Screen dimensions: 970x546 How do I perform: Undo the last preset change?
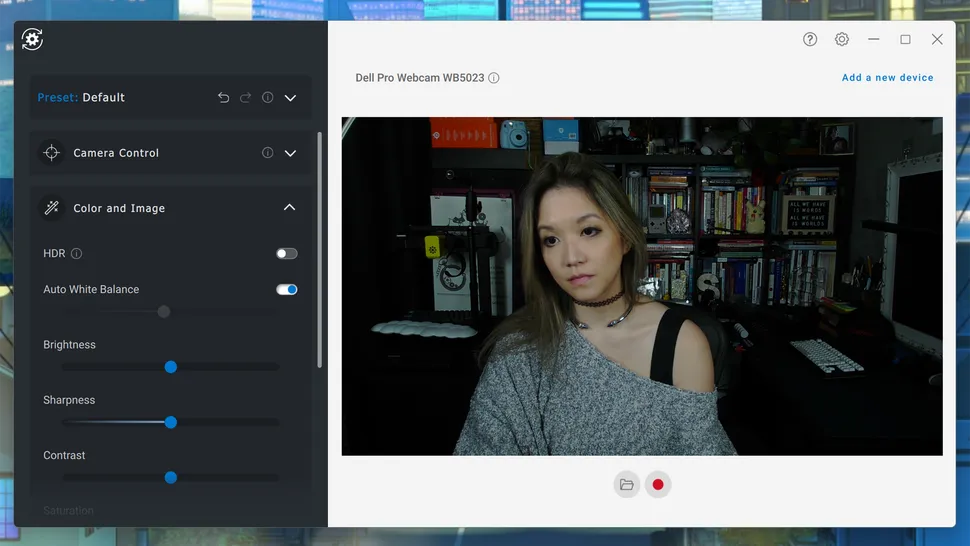click(x=223, y=98)
